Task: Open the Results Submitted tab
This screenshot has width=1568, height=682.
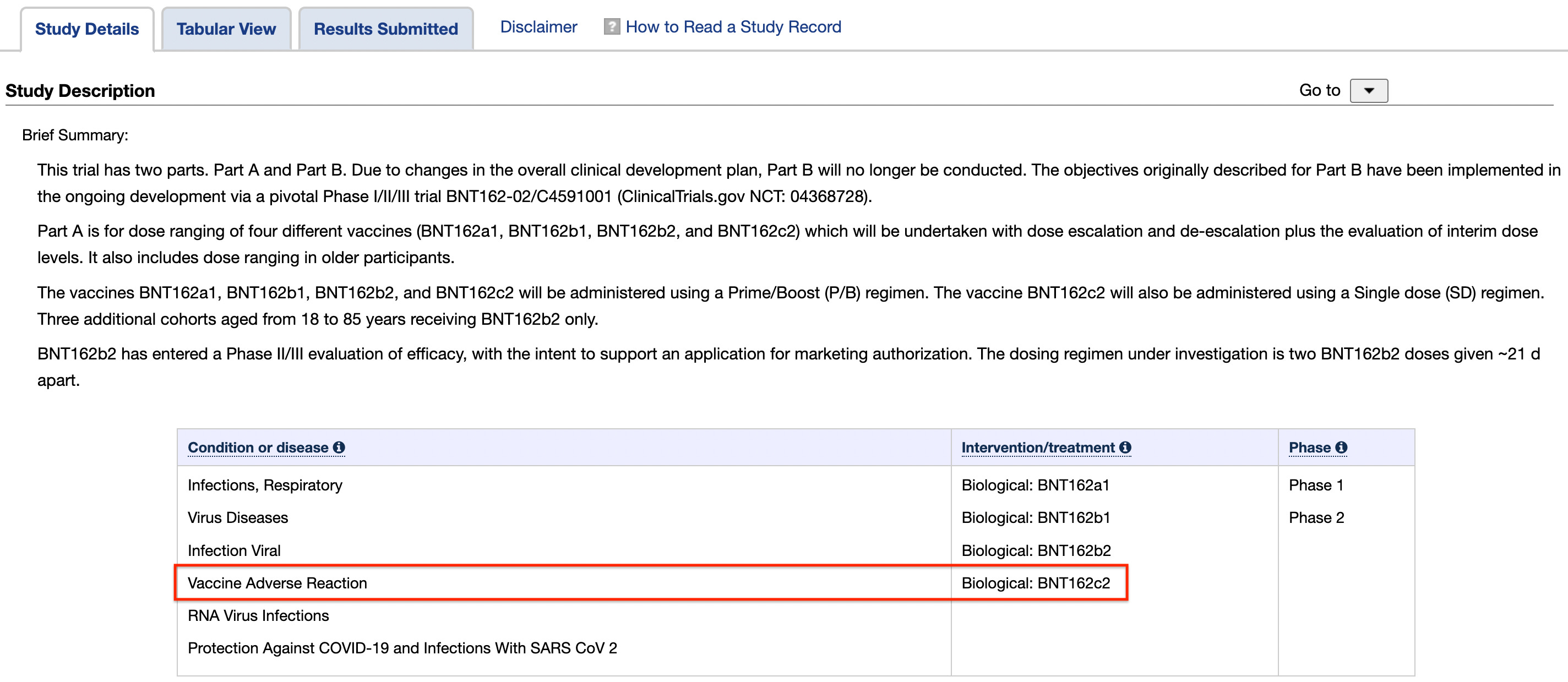Action: click(x=385, y=29)
